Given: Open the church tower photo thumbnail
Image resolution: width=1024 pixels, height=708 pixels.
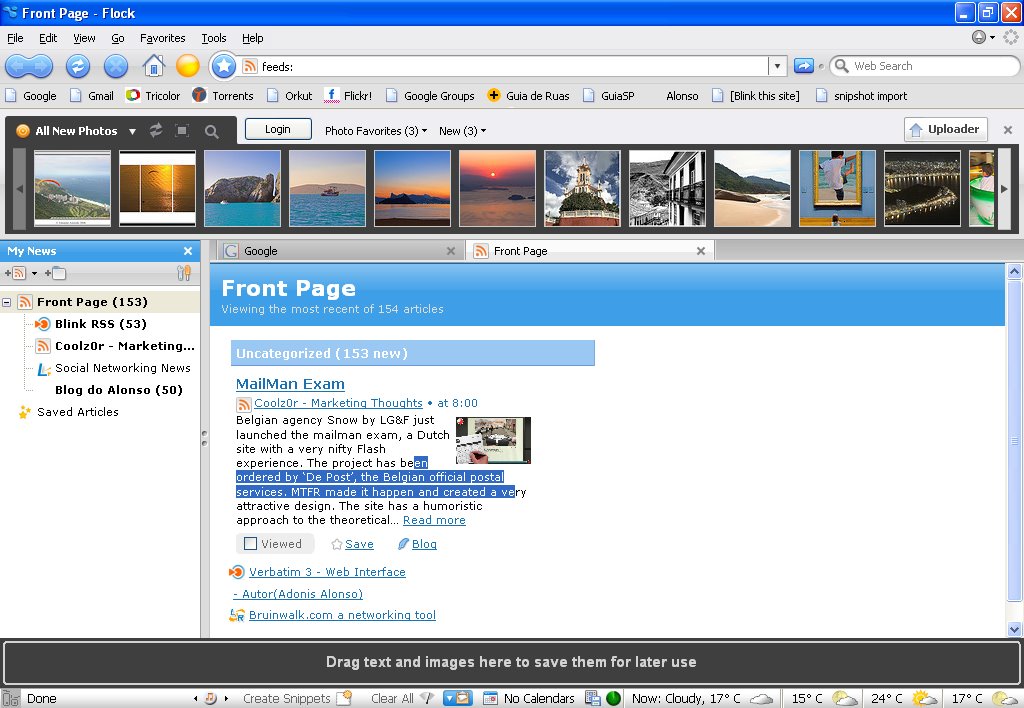Looking at the screenshot, I should (582, 188).
